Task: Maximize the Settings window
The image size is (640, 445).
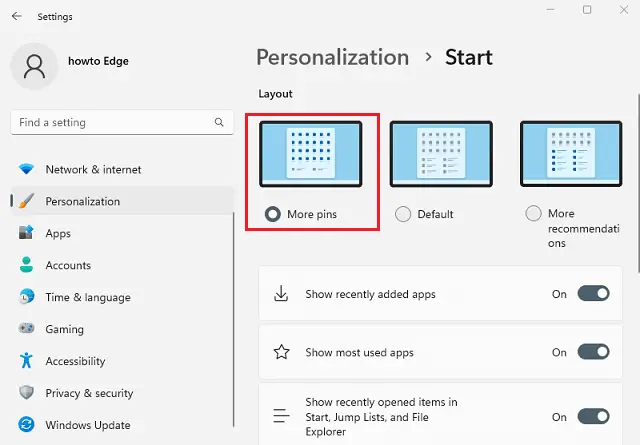Action: [x=587, y=9]
